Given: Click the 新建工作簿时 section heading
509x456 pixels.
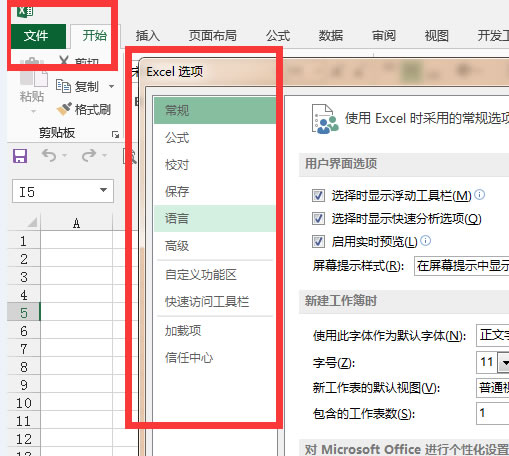Looking at the screenshot, I should pos(341,301).
